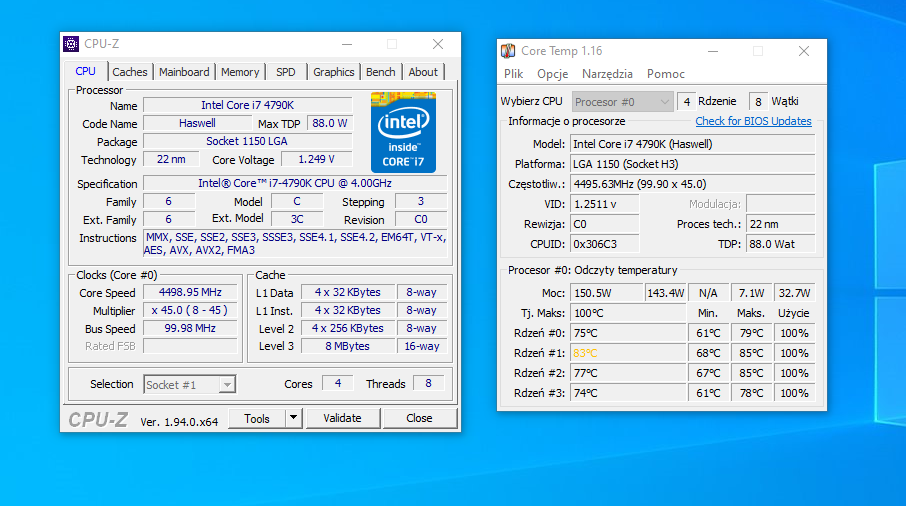Click the Threads count field in CPU-Z

click(x=428, y=383)
